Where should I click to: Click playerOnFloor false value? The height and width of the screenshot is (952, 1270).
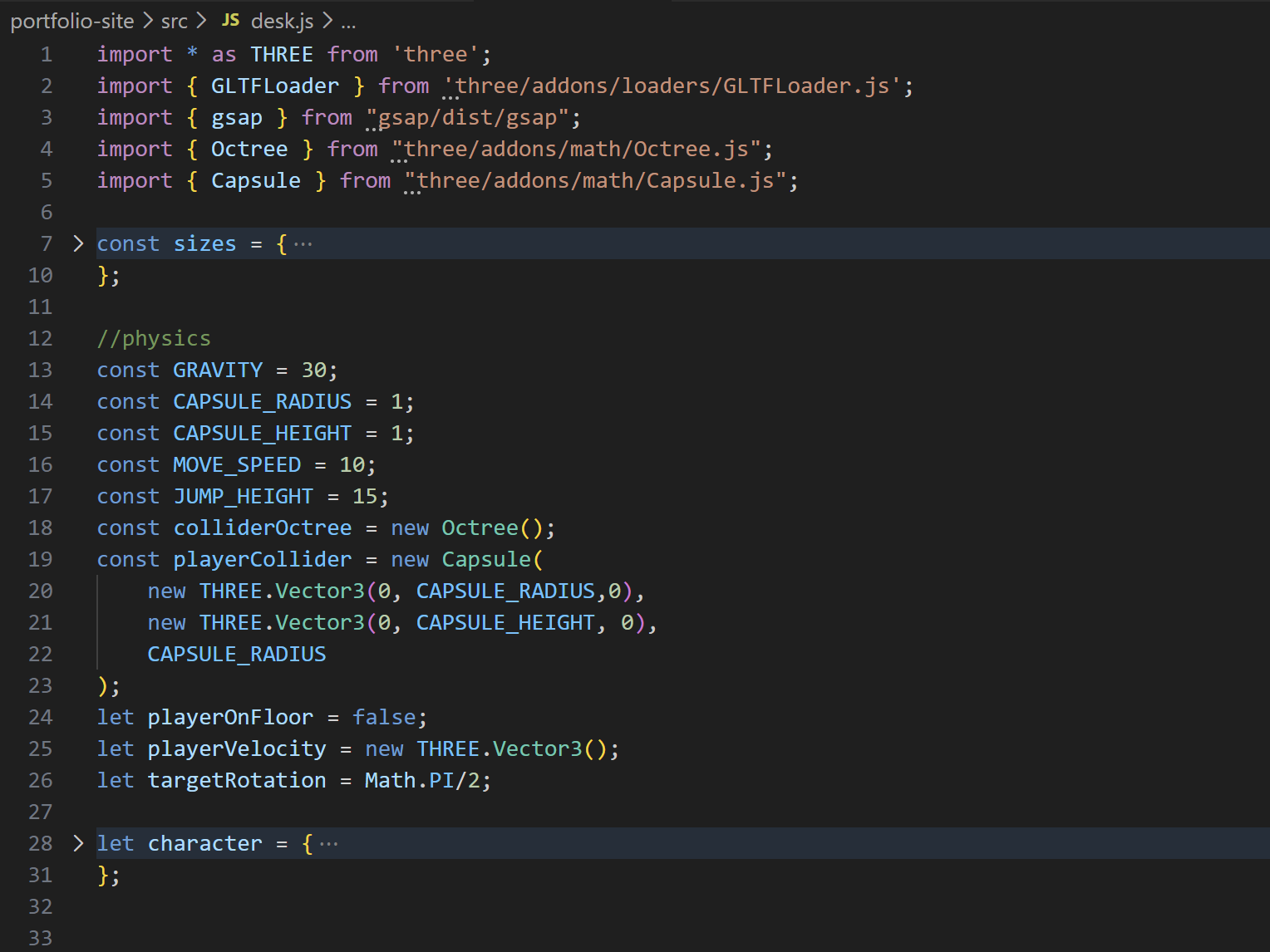384,717
